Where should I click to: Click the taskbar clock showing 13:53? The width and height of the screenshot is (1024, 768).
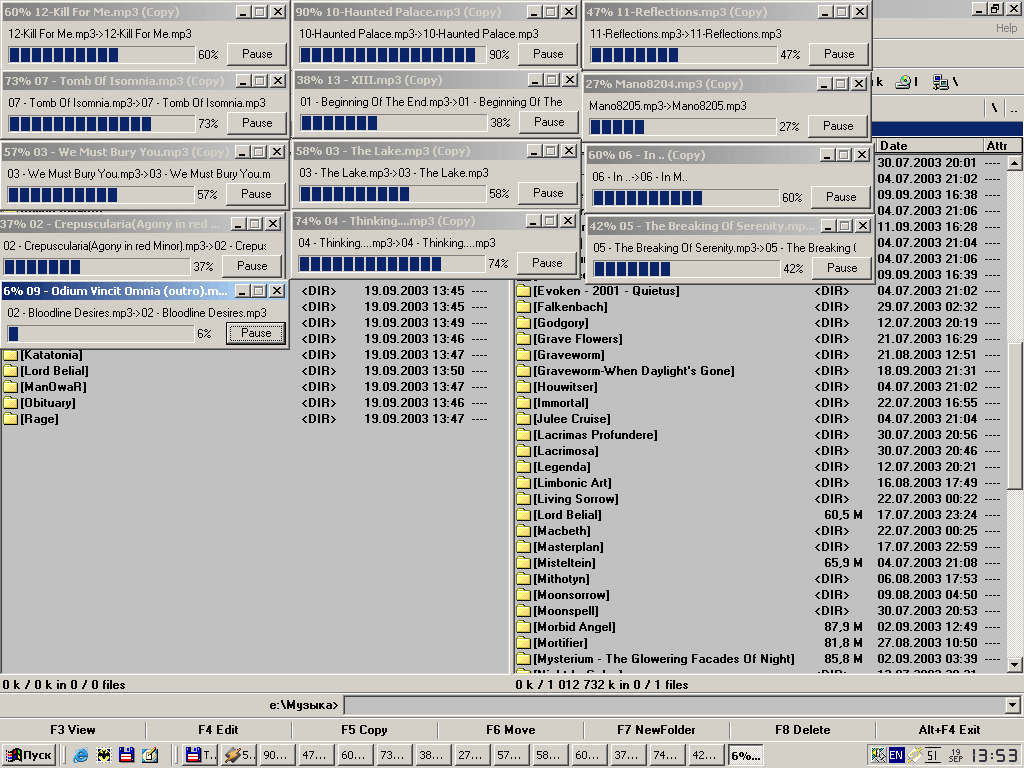pyautogui.click(x=995, y=756)
